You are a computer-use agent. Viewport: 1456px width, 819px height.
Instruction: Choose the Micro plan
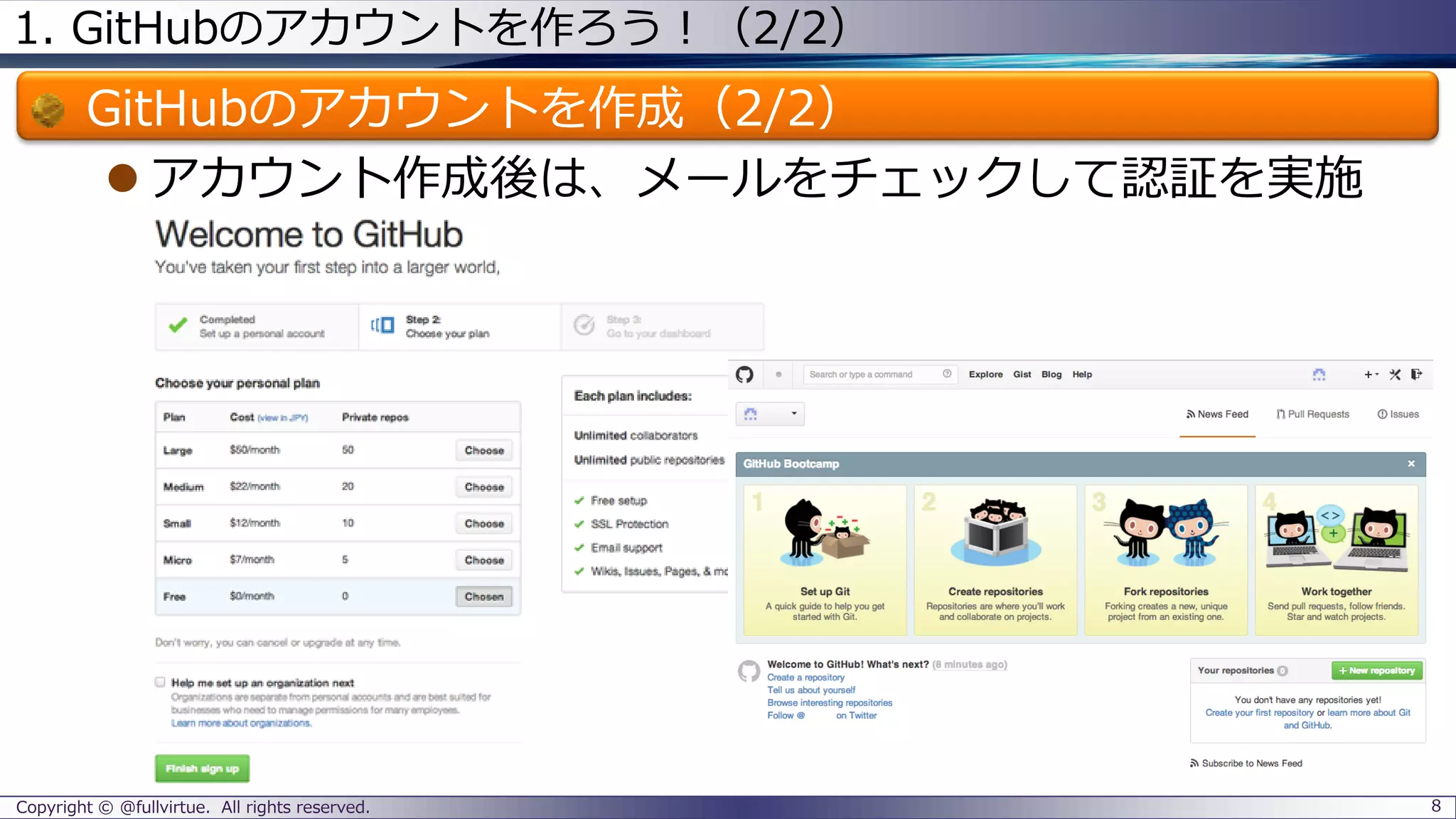coord(484,560)
